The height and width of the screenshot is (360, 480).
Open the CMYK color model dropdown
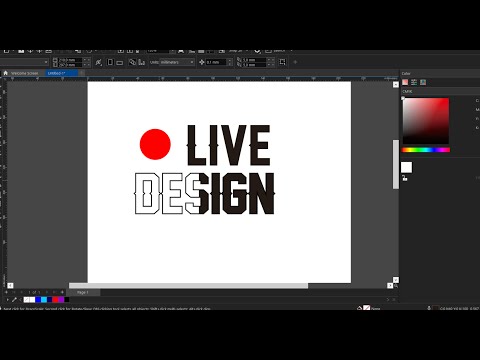[440, 91]
